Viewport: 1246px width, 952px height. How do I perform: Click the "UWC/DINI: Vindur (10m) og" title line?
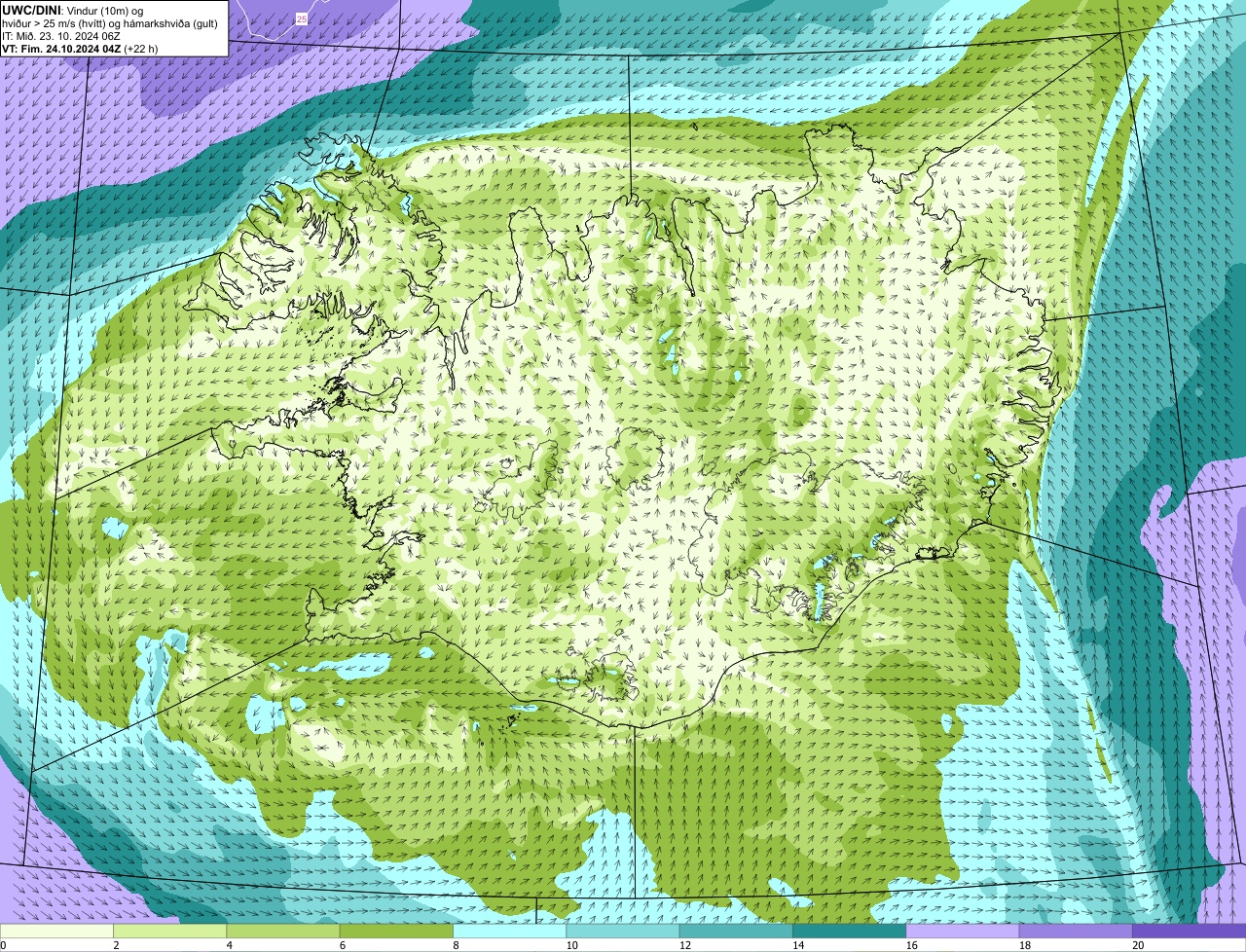click(72, 9)
